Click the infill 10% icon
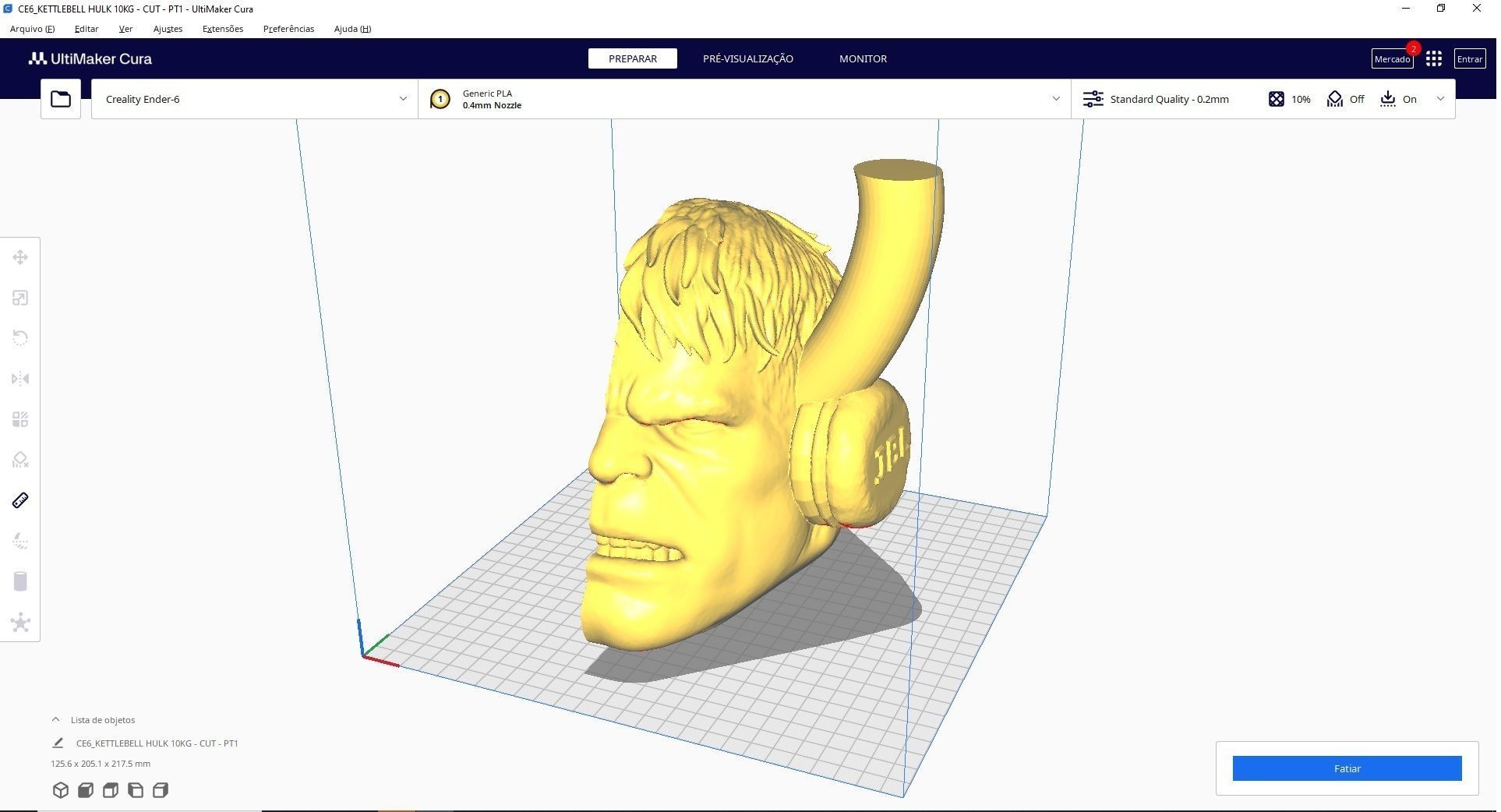Viewport: 1501px width, 812px height. 1276,99
